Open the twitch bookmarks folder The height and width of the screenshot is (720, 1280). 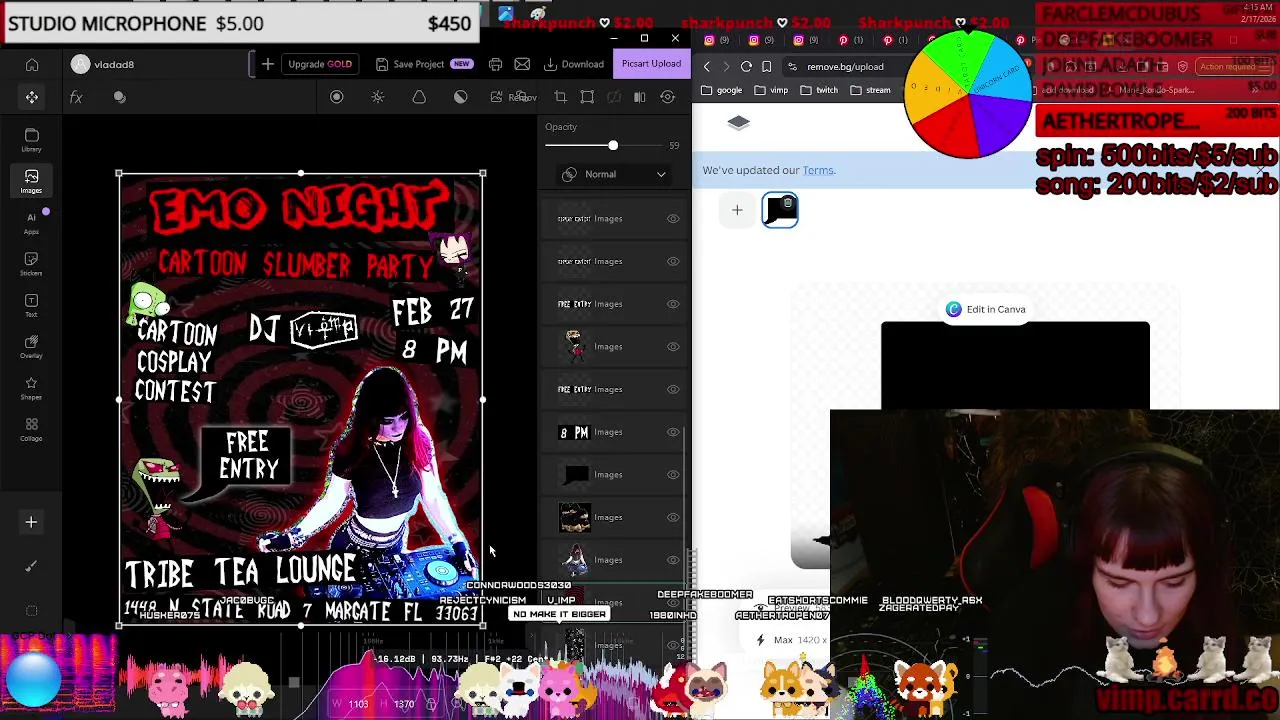click(819, 90)
